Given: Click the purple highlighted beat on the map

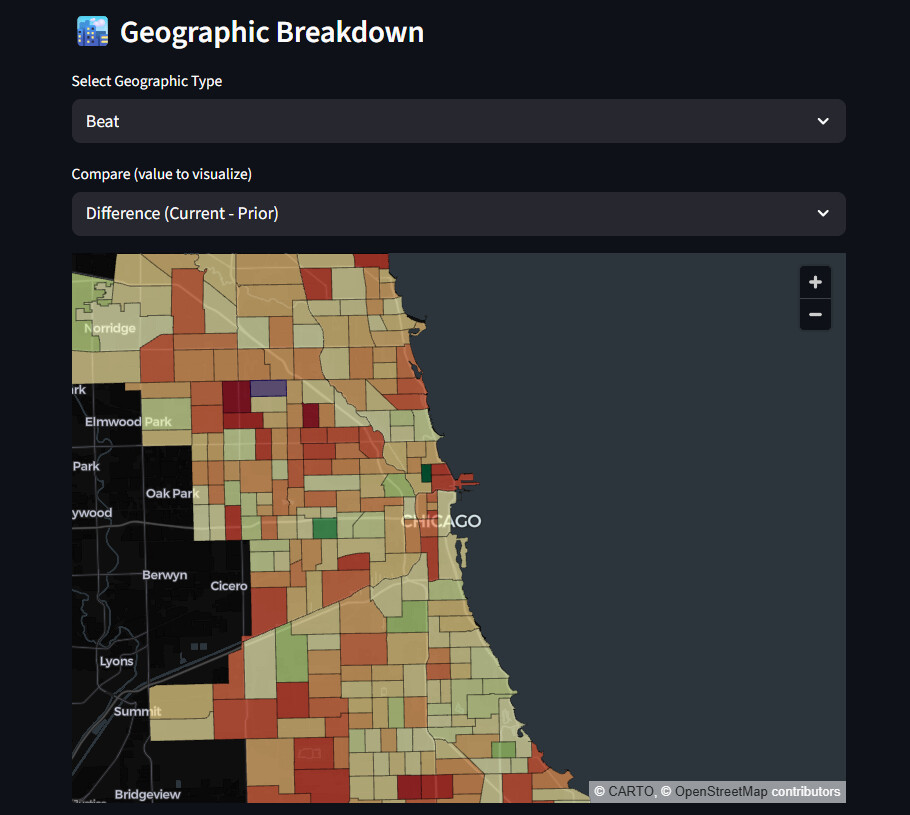Looking at the screenshot, I should click(x=268, y=388).
